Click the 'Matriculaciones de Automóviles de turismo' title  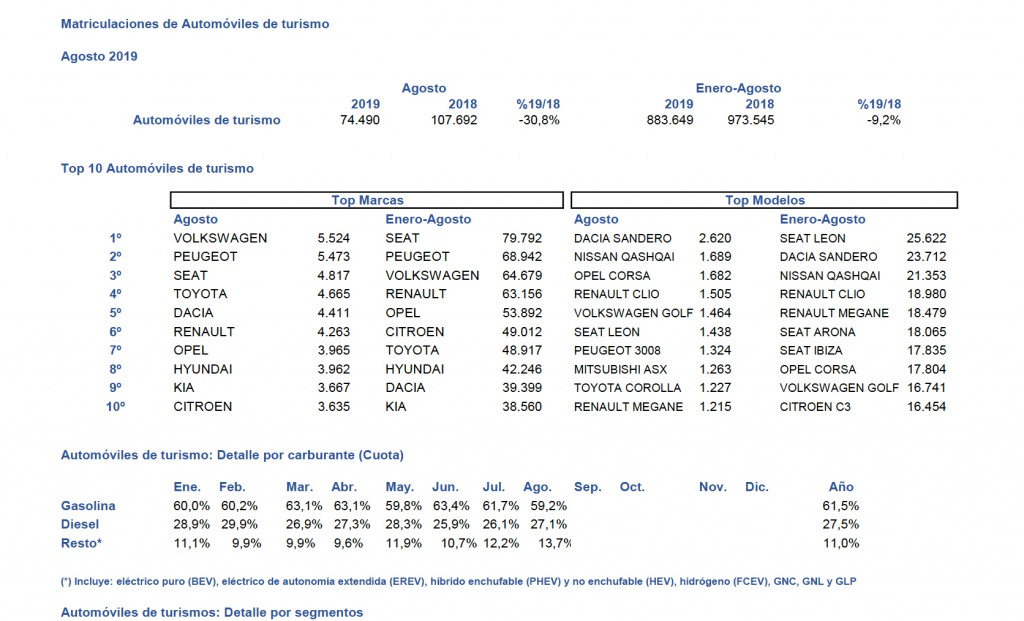coord(195,23)
